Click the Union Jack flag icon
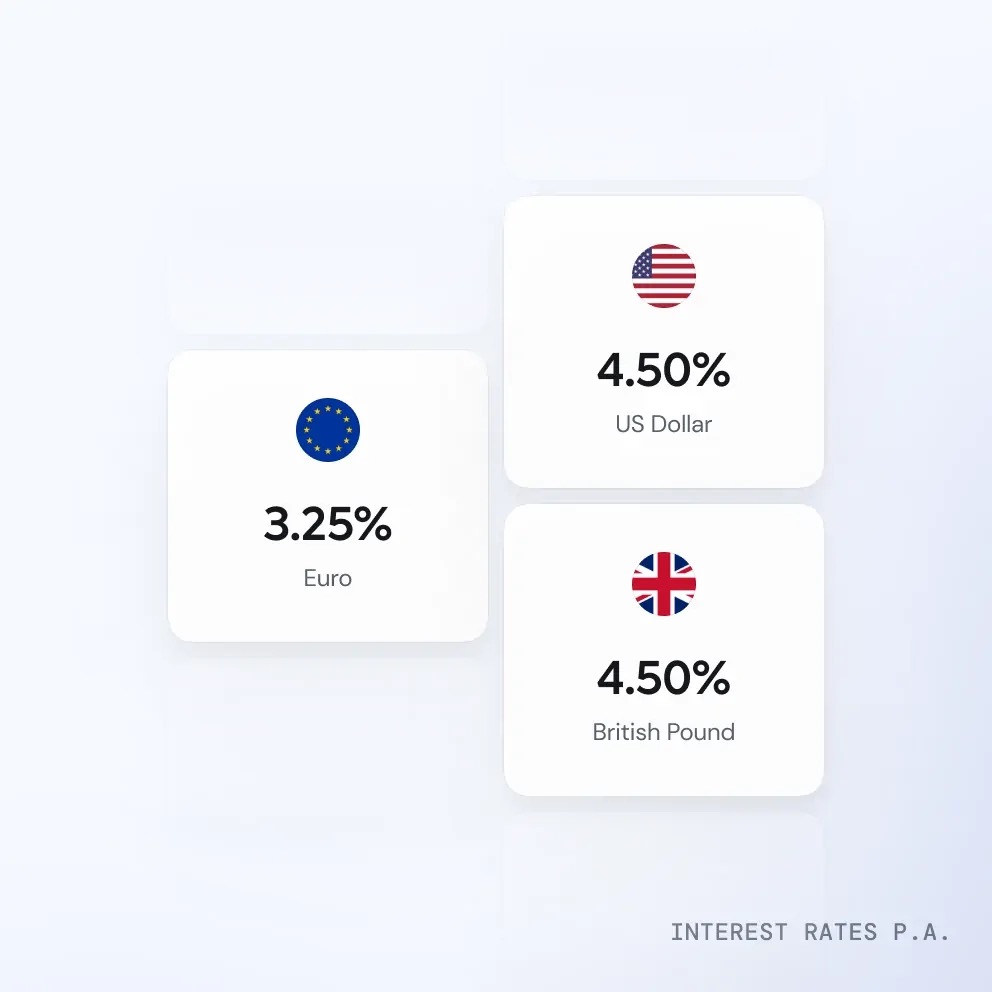Viewport: 992px width, 992px height. 664,584
